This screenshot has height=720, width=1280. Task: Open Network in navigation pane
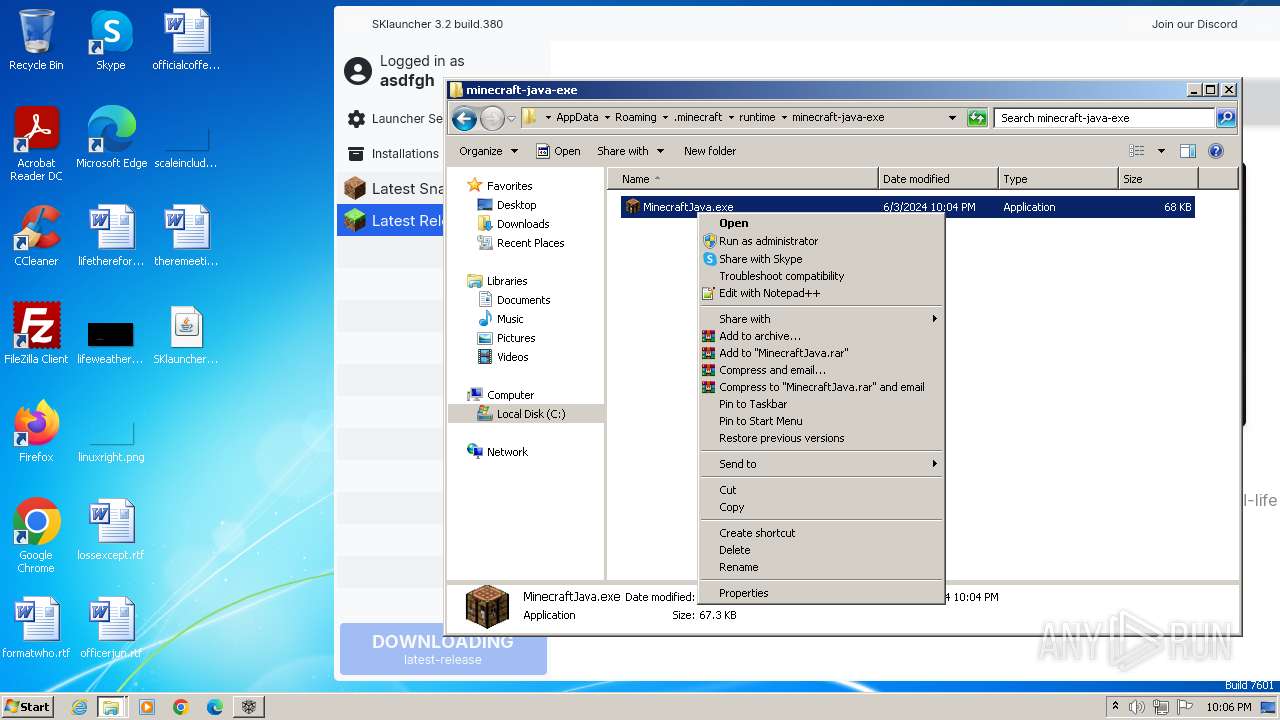coord(497,452)
